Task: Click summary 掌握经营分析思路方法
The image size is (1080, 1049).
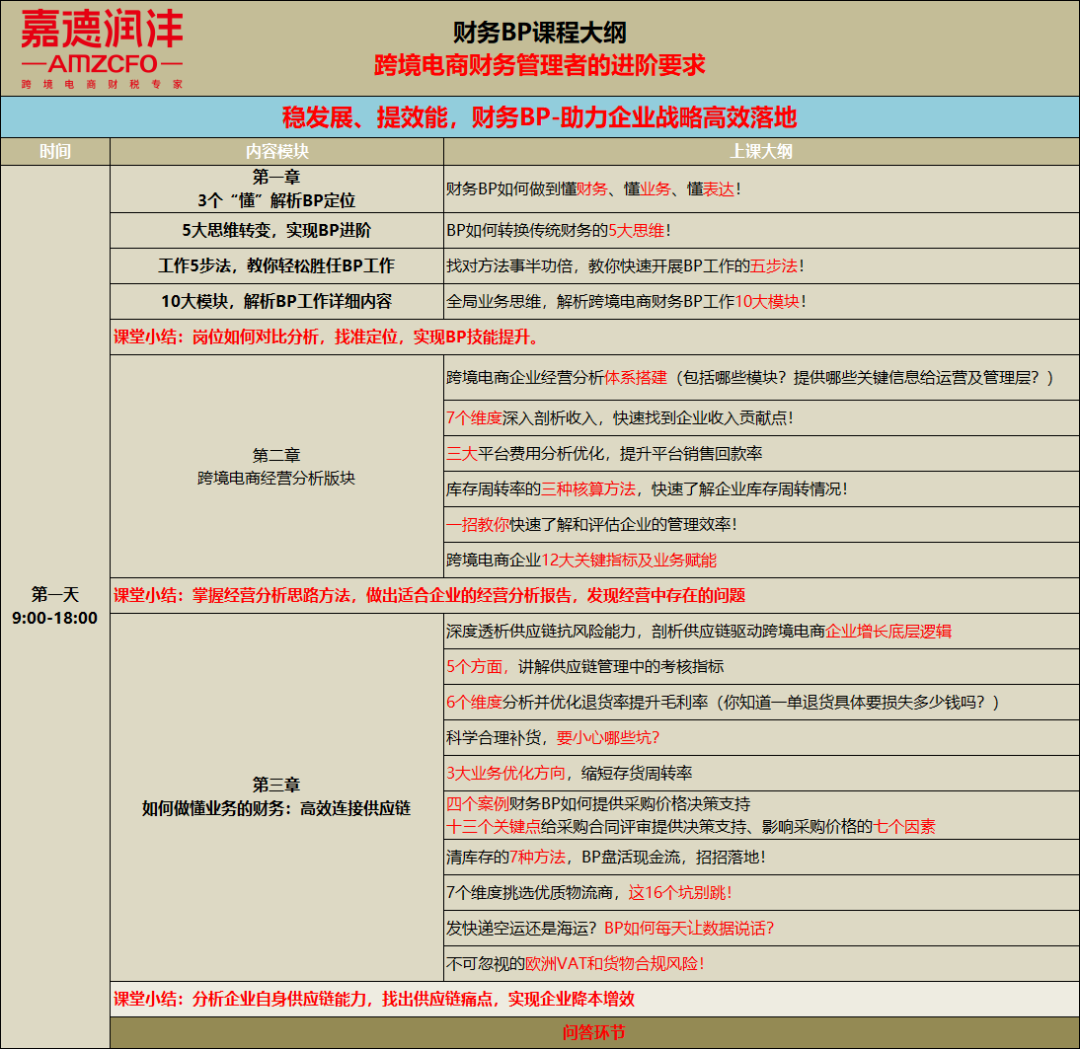Action: point(594,596)
